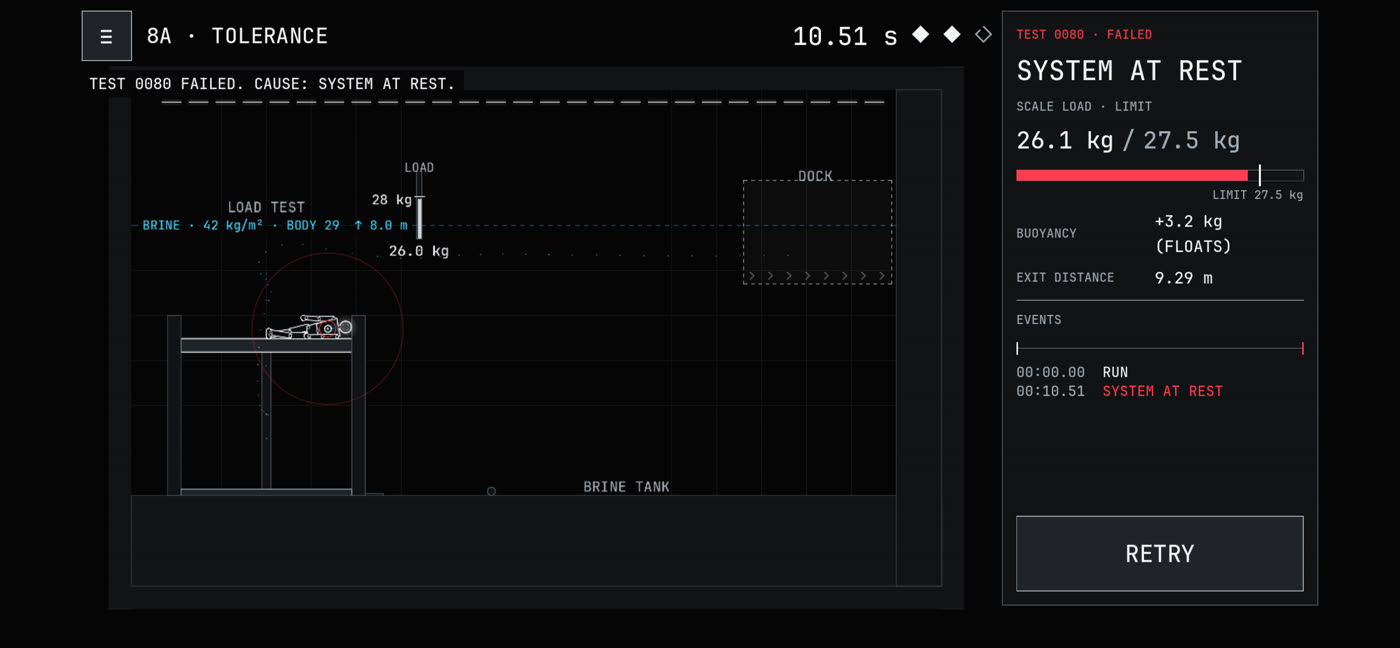Click the first filled diamond indicator
Image resolution: width=1400 pixels, height=648 pixels.
[x=920, y=35]
